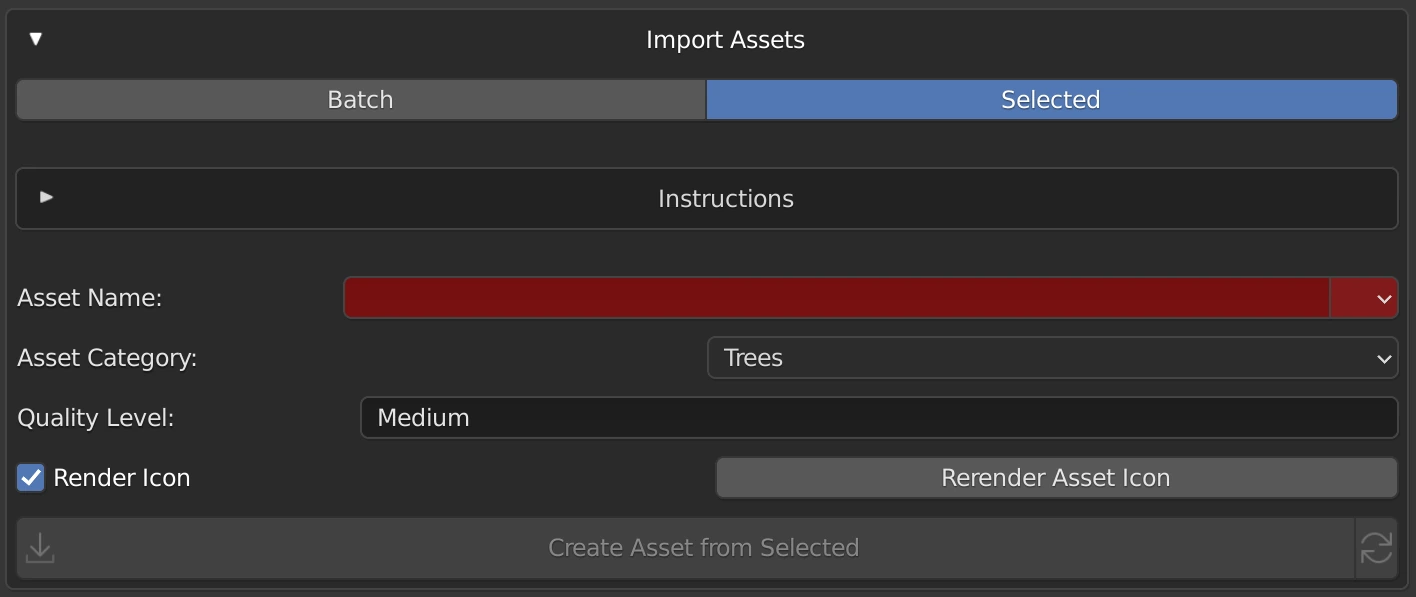Image resolution: width=1416 pixels, height=597 pixels.
Task: Click the download arrow import icon
Action: coord(40,548)
